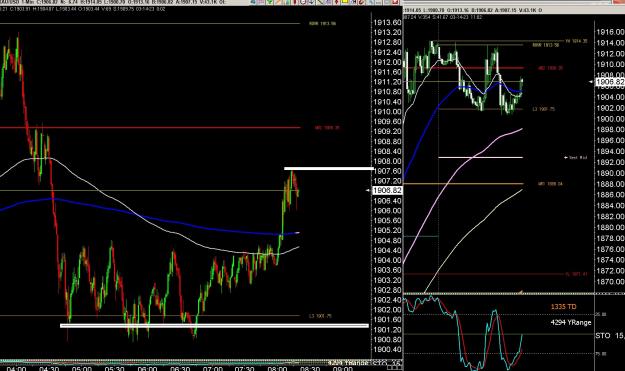This screenshot has height=371, width=625.
Task: Click the 1905.60 price label on left axis
Action: click(x=387, y=221)
